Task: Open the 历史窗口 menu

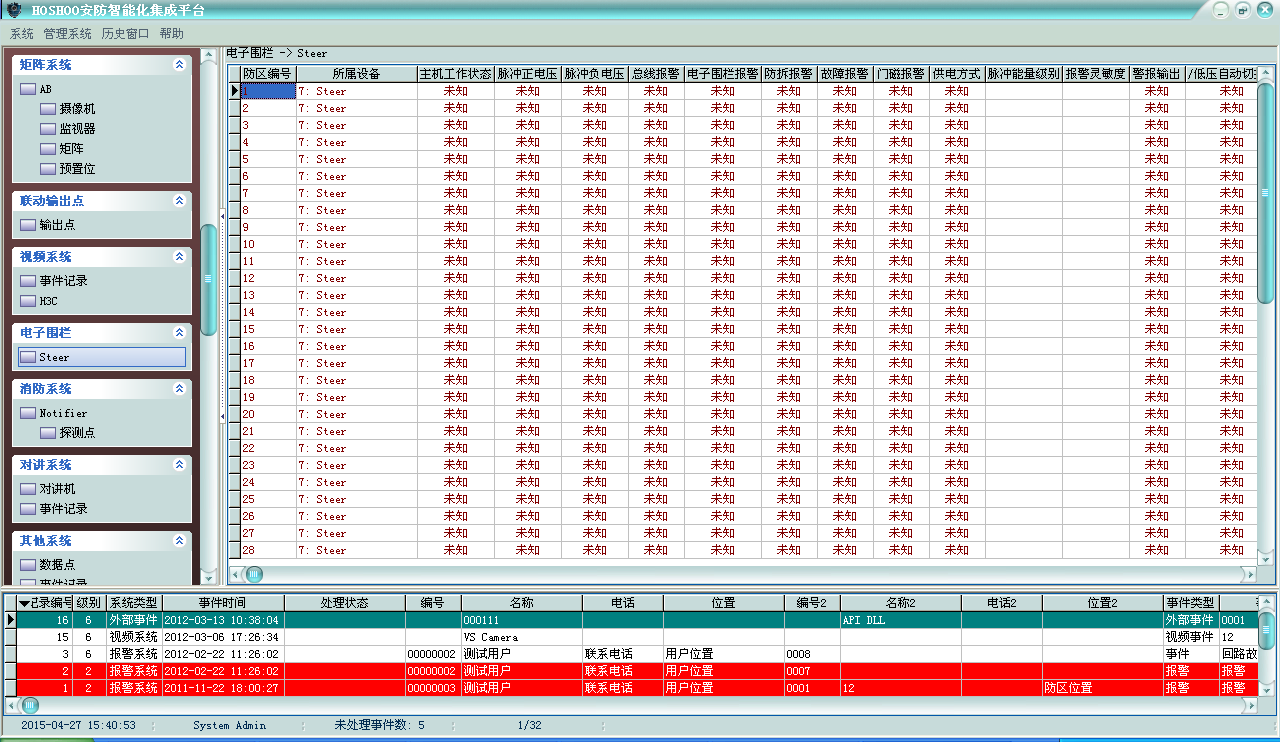Action: 125,33
